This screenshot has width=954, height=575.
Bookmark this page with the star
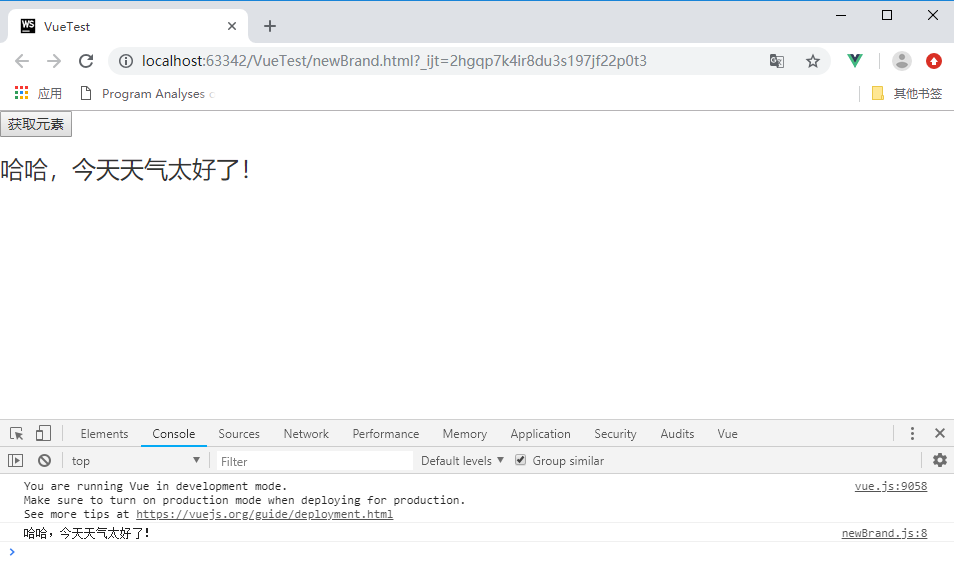813,61
